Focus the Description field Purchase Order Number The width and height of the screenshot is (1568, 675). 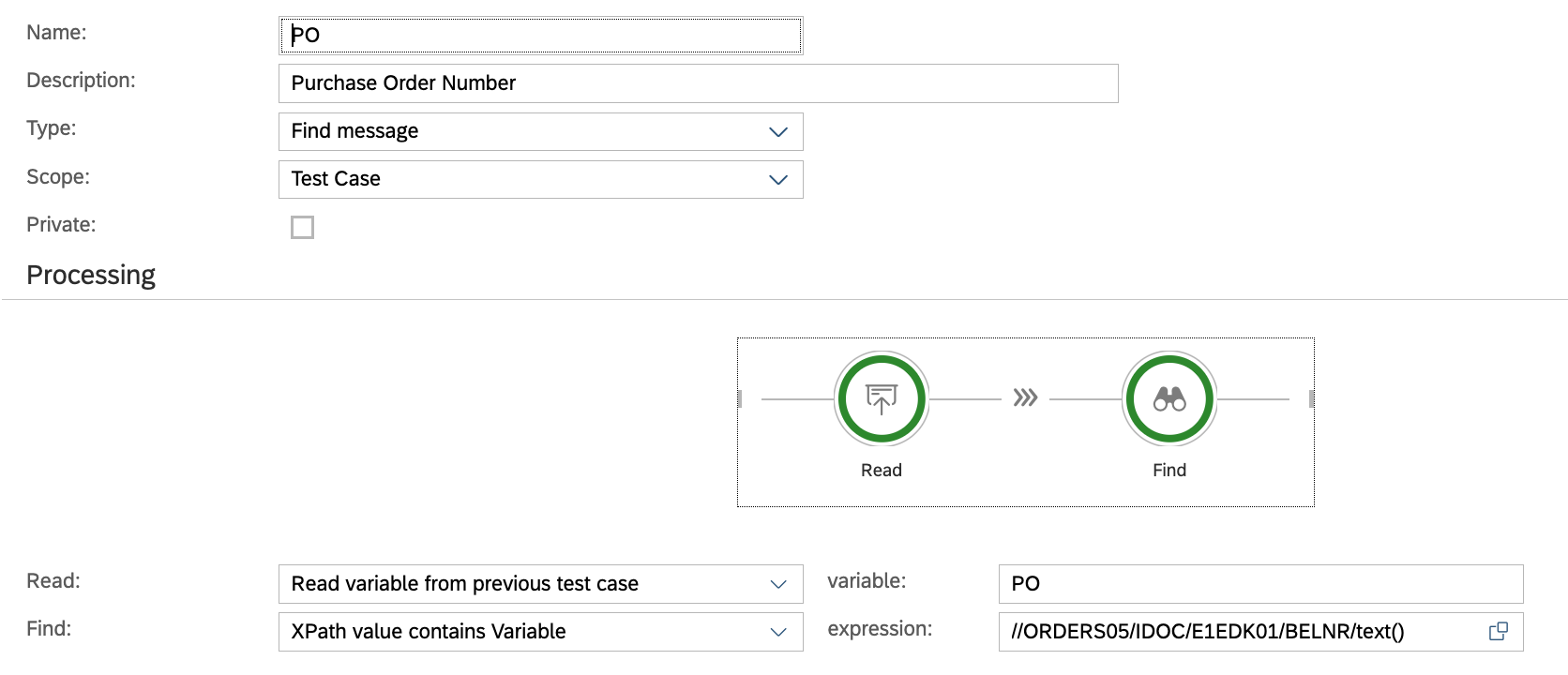click(698, 83)
